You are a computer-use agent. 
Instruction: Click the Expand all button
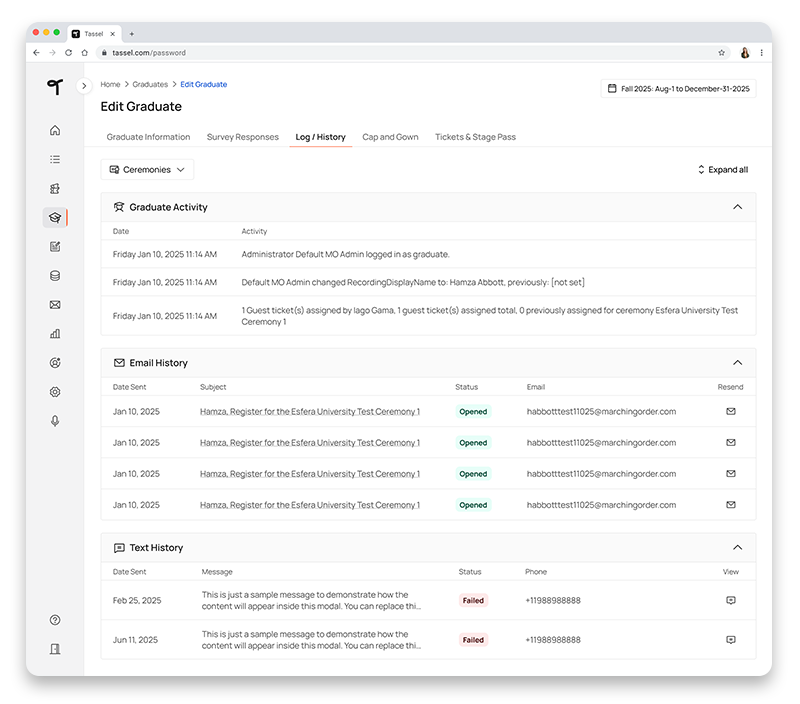(722, 170)
